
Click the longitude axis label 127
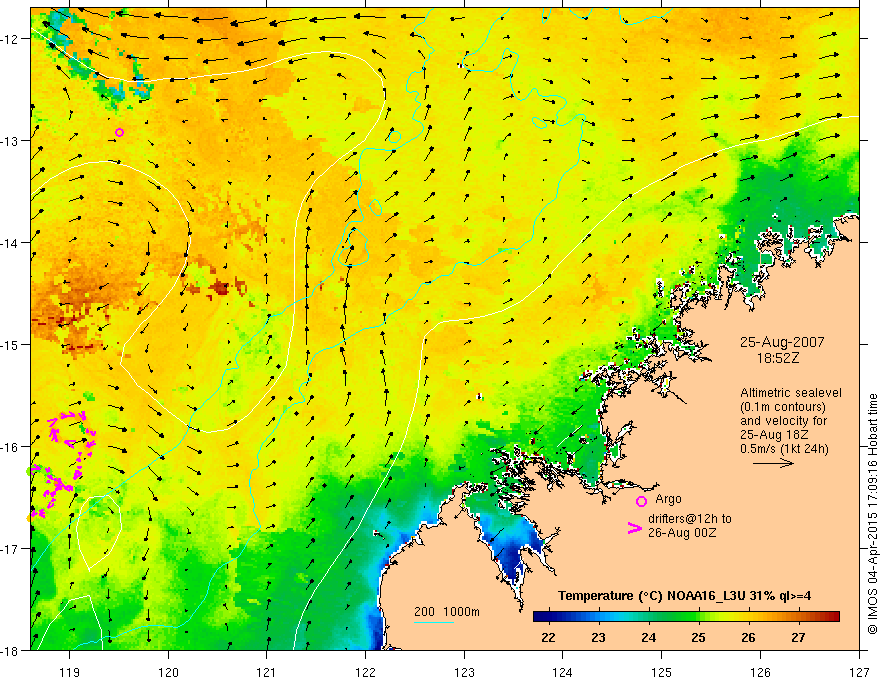point(859,672)
